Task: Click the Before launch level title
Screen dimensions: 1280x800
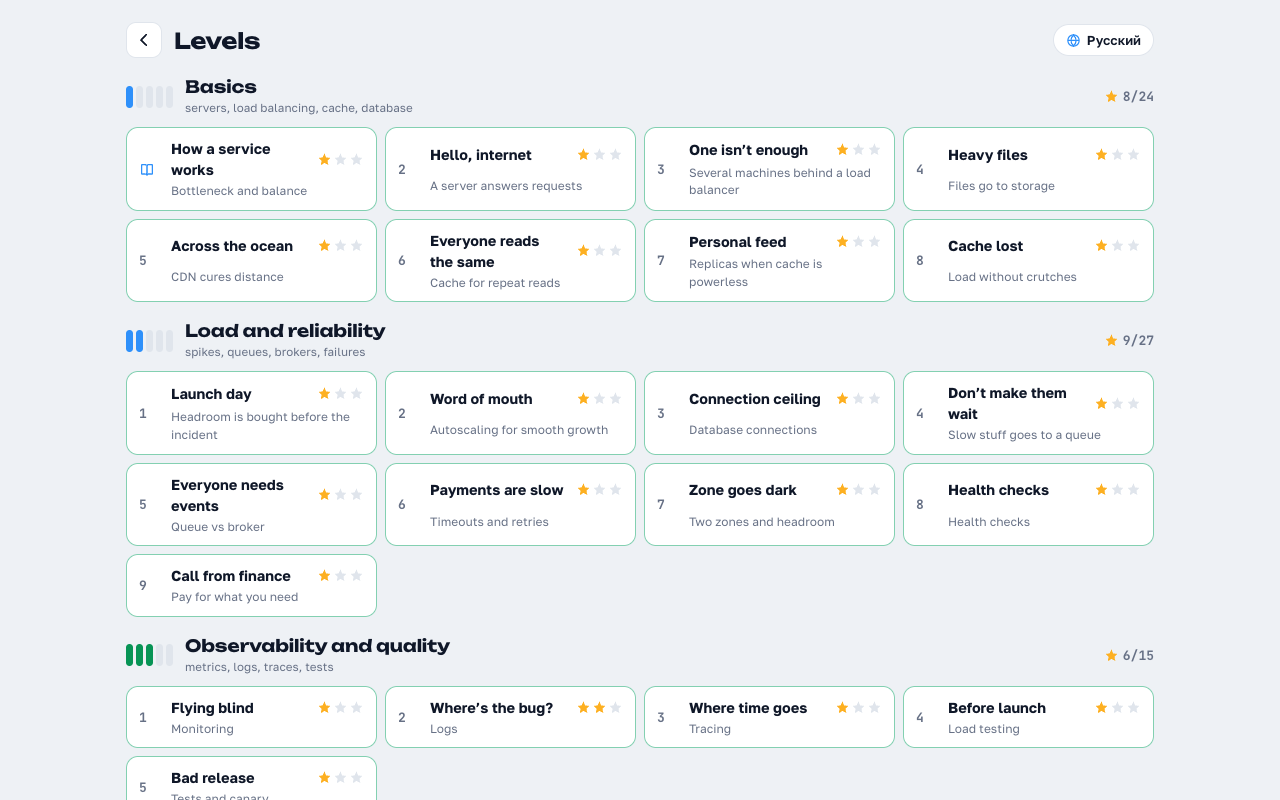Action: pyautogui.click(x=997, y=708)
